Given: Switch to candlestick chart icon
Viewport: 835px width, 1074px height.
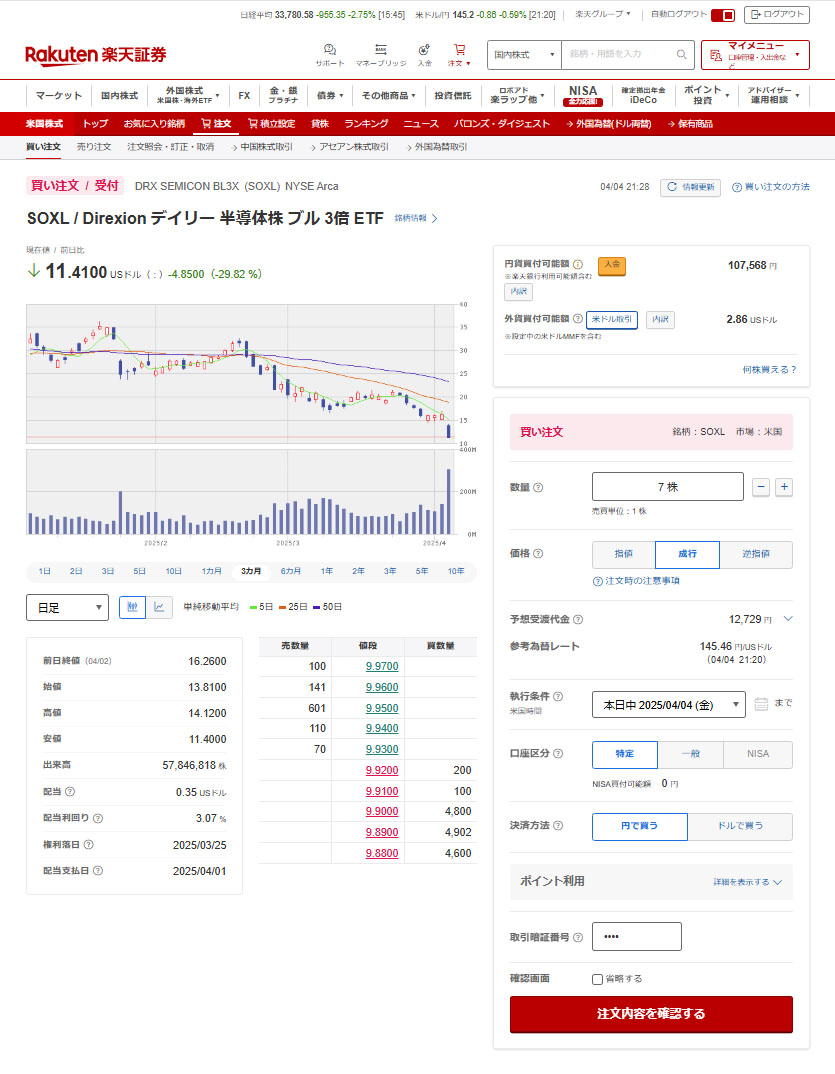Looking at the screenshot, I should click(x=132, y=607).
